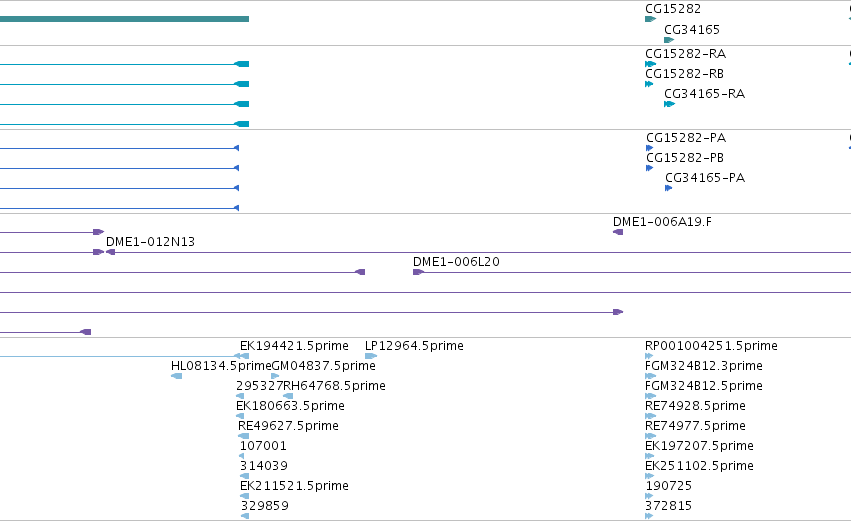851x521 pixels.
Task: Click the EK211521.5prime EST arrow
Action: pos(244,496)
